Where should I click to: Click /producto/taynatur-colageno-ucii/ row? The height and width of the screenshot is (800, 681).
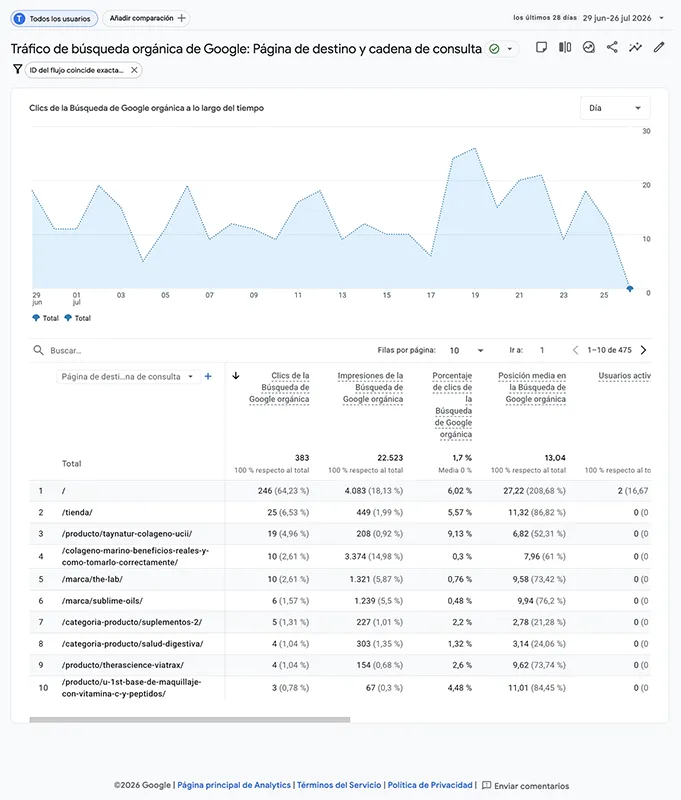pyautogui.click(x=340, y=534)
